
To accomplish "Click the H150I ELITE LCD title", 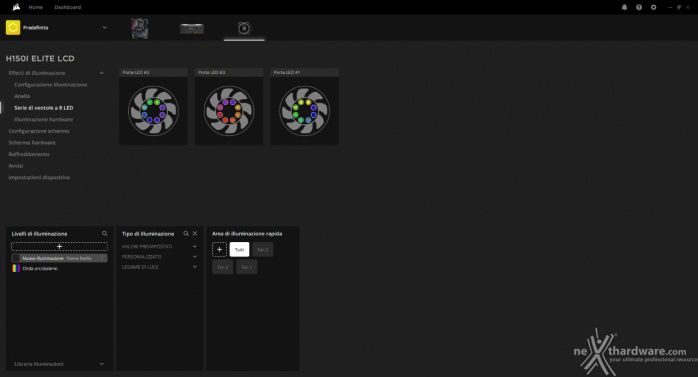I will click(x=40, y=58).
